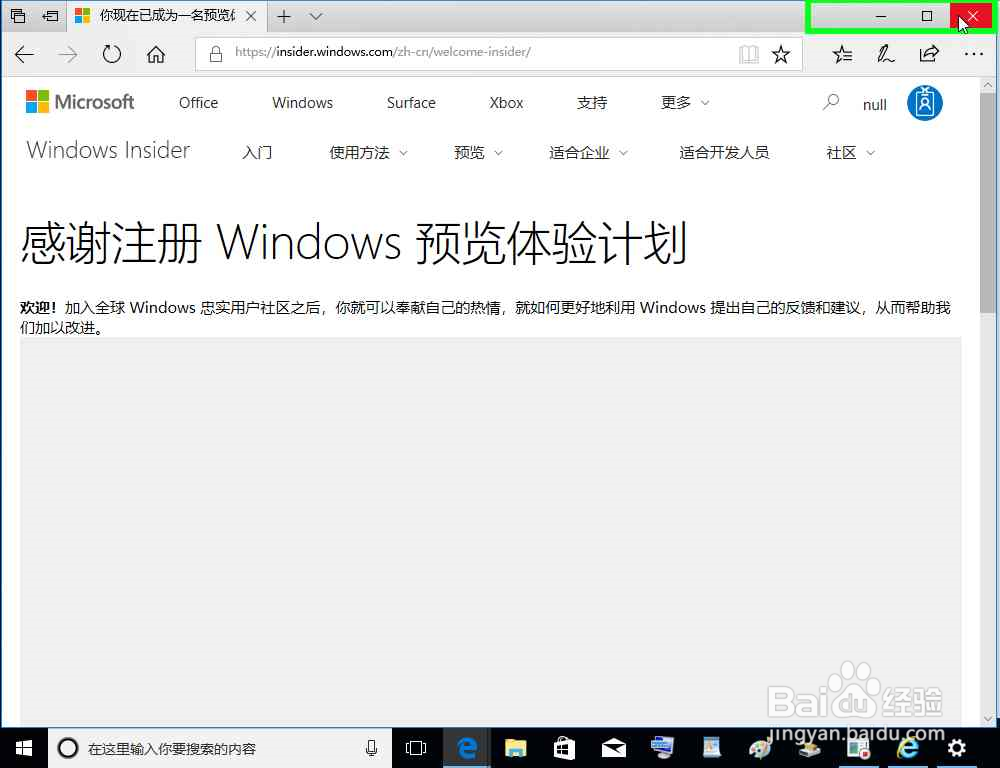Open the Hub favorites panel in Edge

[841, 54]
